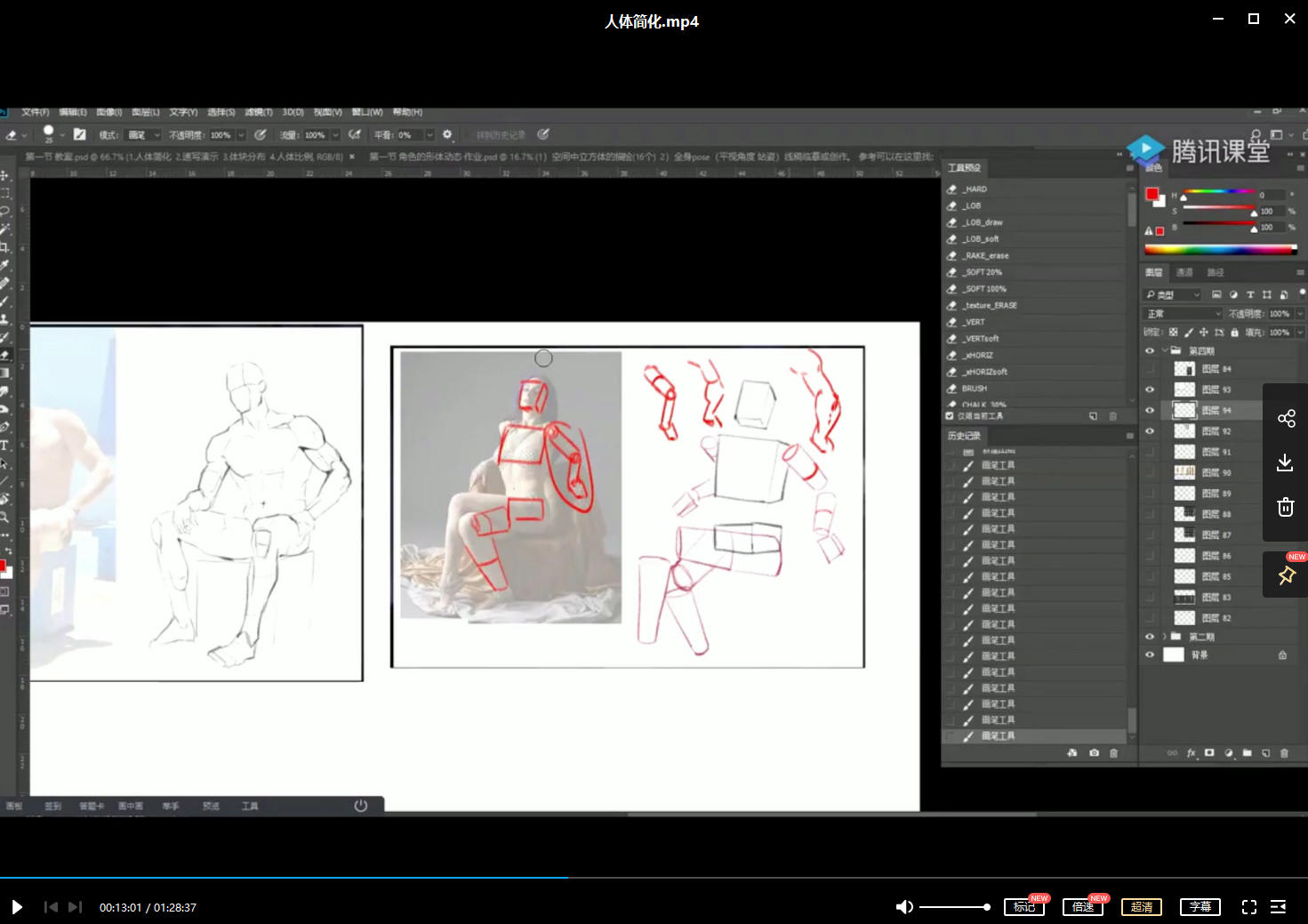Viewport: 1308px width, 924px height.
Task: Mute the video using speaker icon
Action: (903, 907)
